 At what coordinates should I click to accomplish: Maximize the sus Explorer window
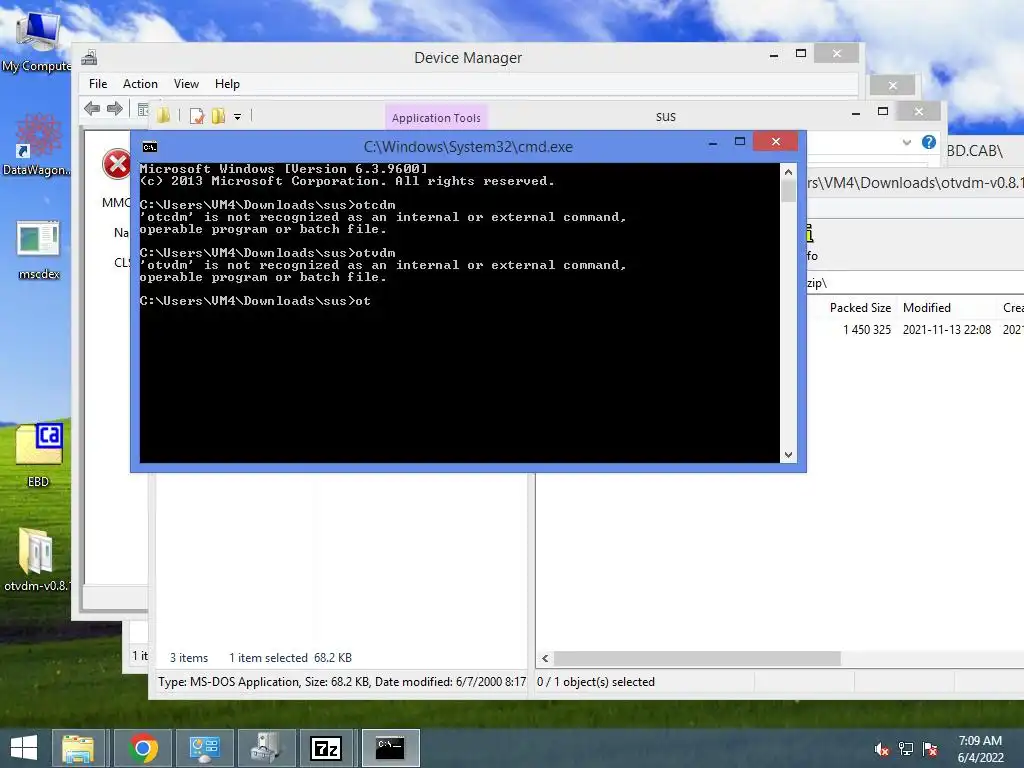tap(883, 112)
